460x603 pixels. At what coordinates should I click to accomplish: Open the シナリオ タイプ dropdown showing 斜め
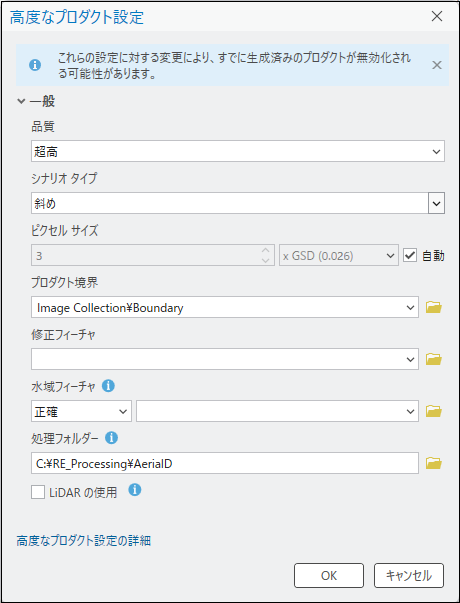238,203
